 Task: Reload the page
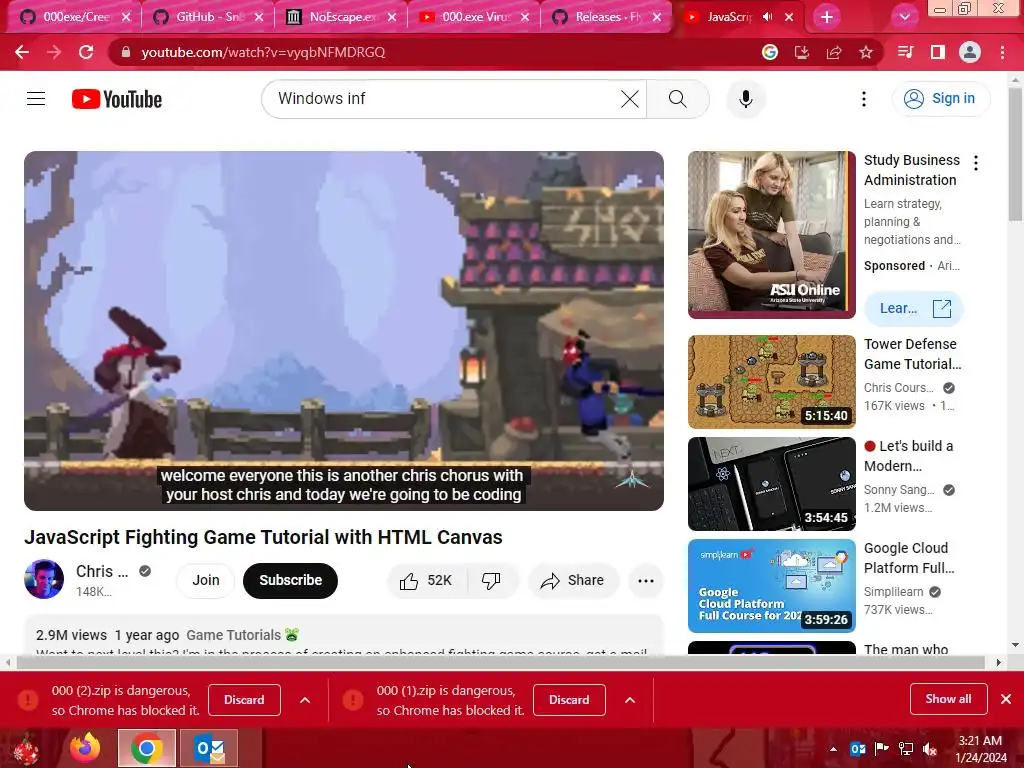(86, 52)
